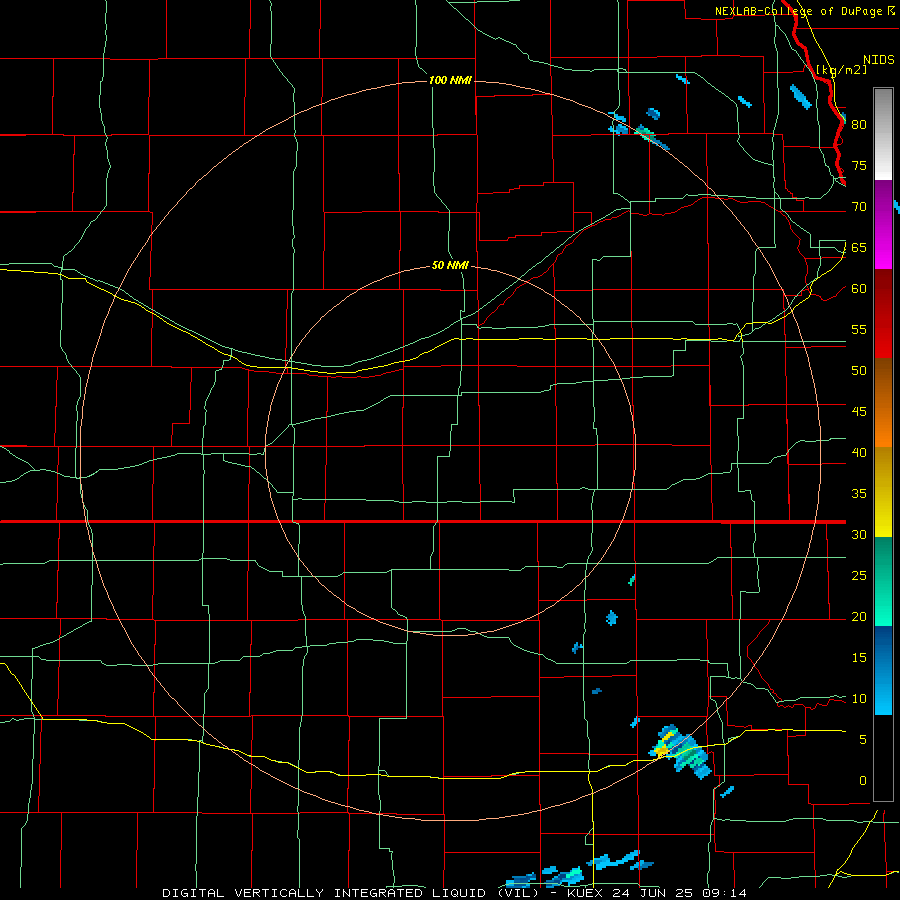Screen dimensions: 900x900
Task: Click the "NEXLAB-College of DuPage" credit text
Action: pyautogui.click(x=799, y=11)
